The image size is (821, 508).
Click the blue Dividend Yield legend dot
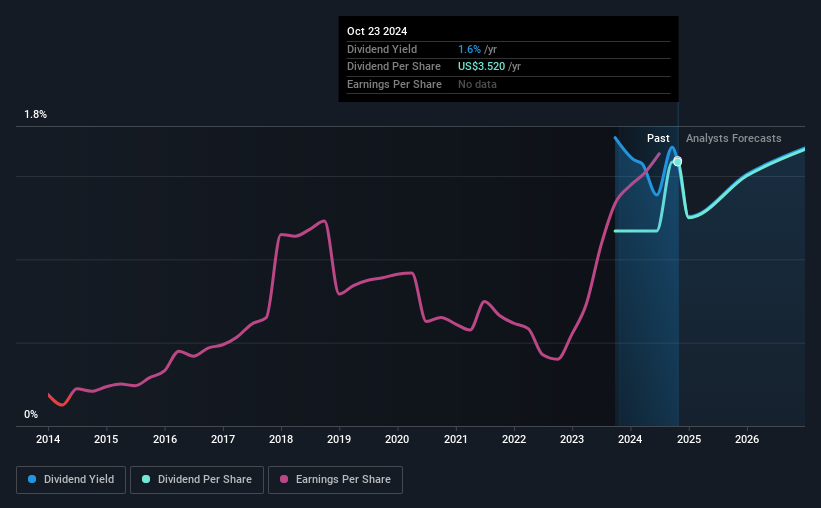tap(32, 479)
